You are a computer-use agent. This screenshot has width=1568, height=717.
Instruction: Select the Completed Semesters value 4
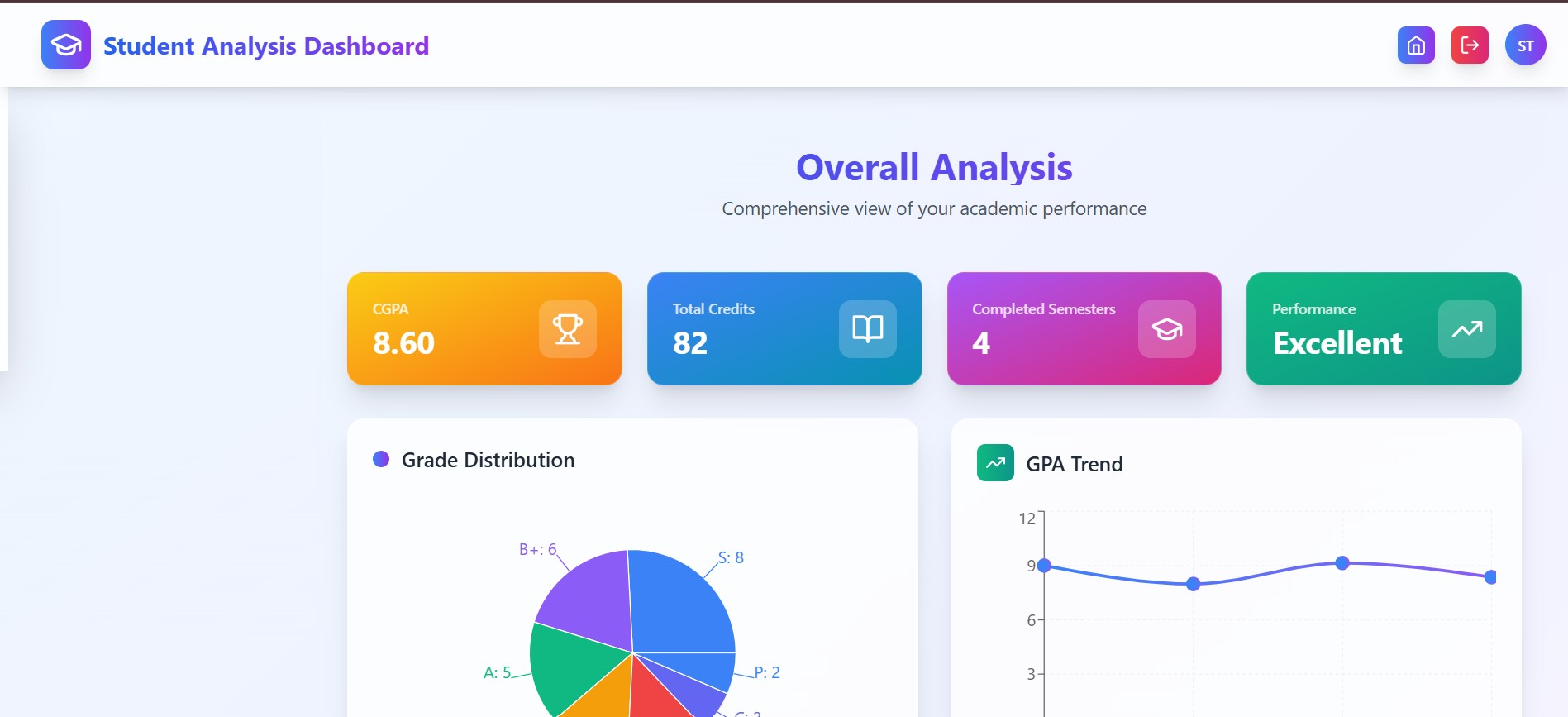pyautogui.click(x=981, y=342)
